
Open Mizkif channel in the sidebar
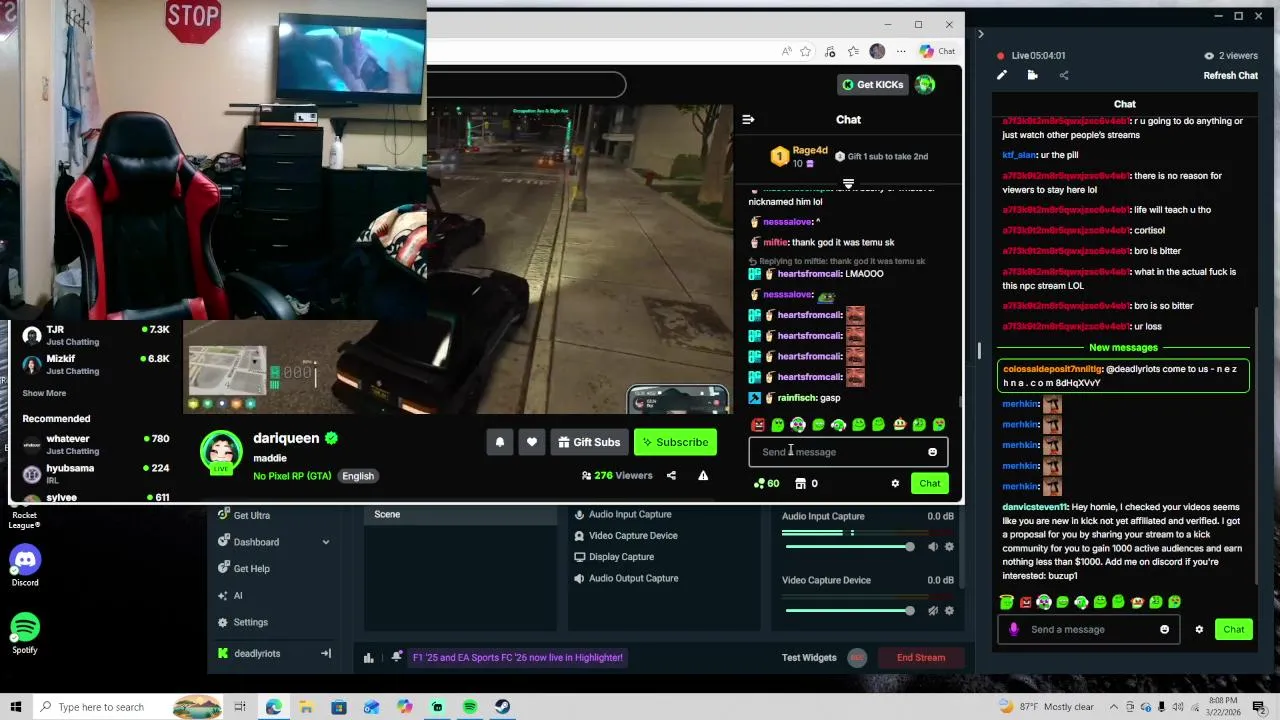coord(95,364)
